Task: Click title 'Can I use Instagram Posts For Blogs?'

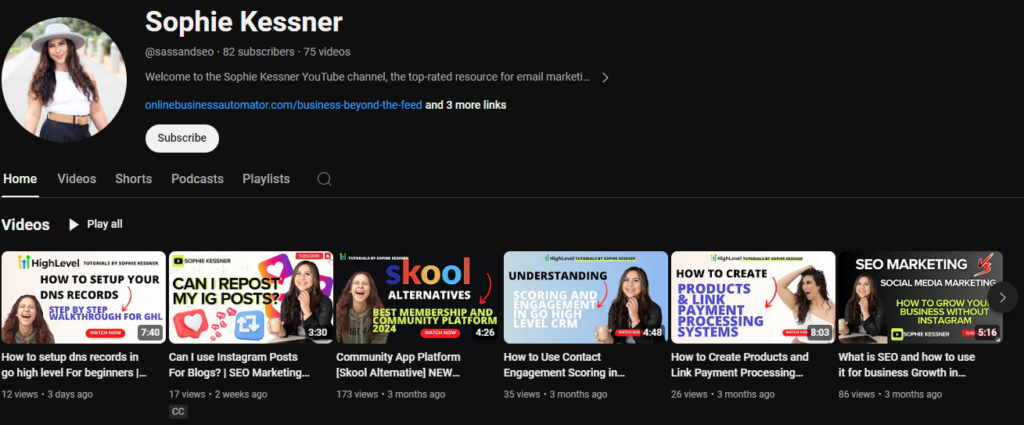Action: coord(239,365)
